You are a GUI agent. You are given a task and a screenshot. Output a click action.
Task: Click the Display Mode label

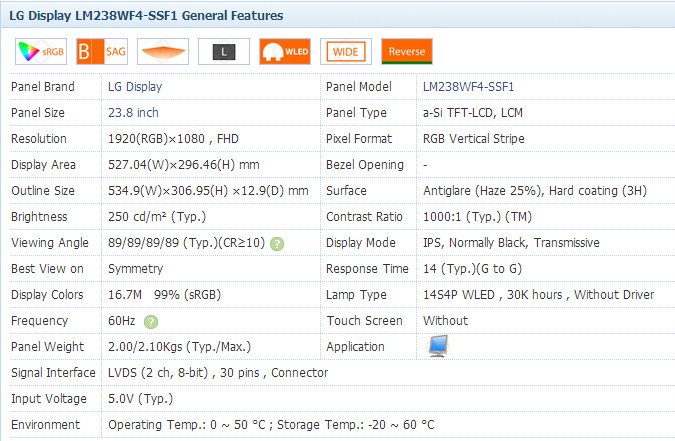pyautogui.click(x=361, y=243)
